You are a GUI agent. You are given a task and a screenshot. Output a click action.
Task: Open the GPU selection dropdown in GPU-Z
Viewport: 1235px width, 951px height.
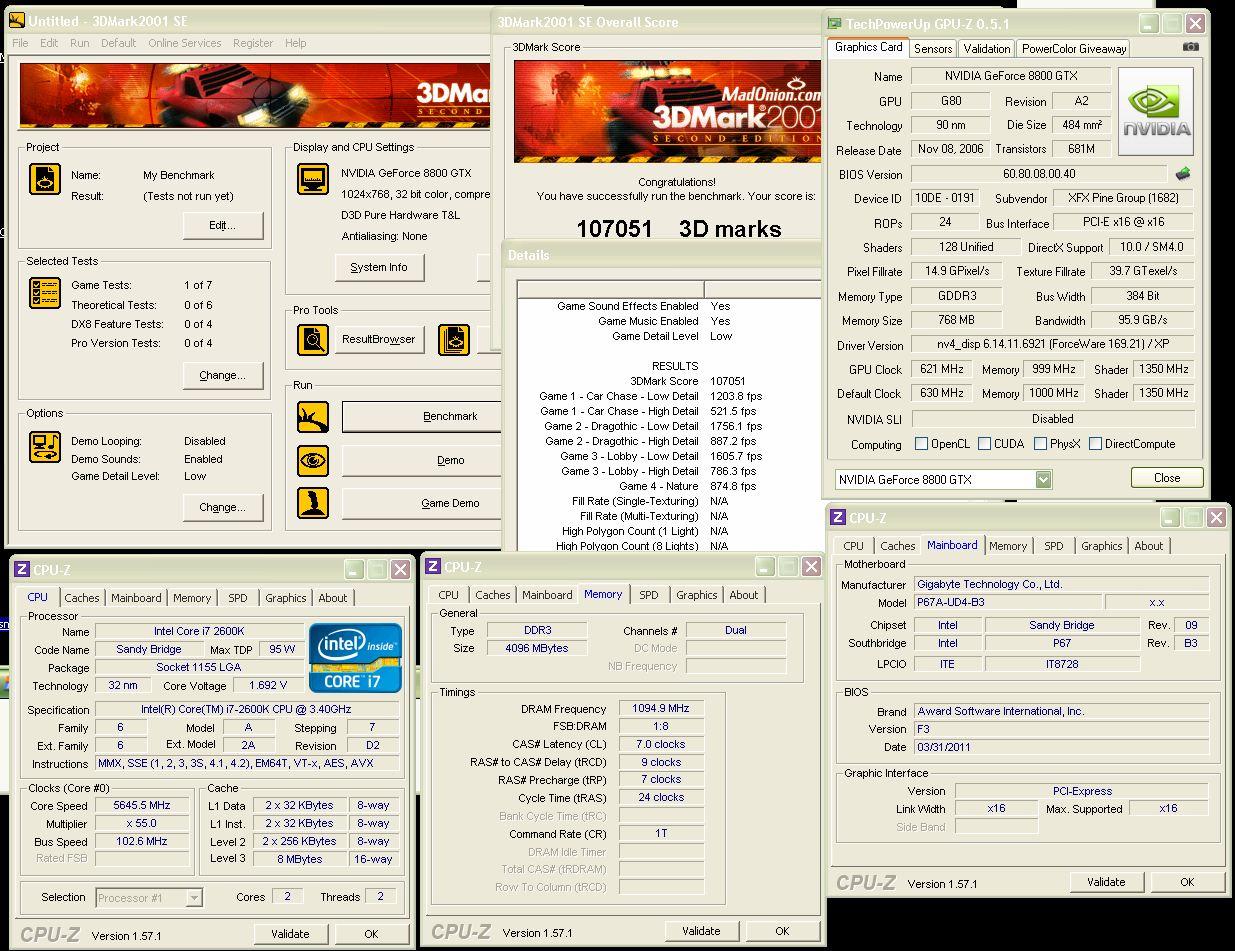1043,480
